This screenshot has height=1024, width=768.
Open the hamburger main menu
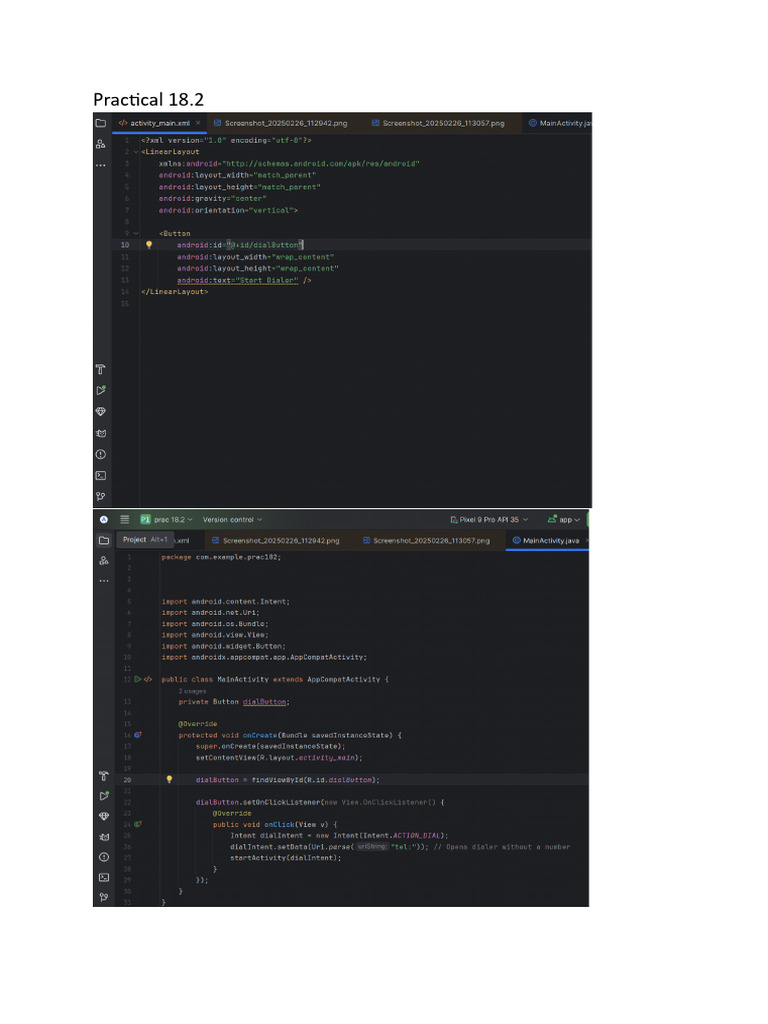click(x=124, y=520)
